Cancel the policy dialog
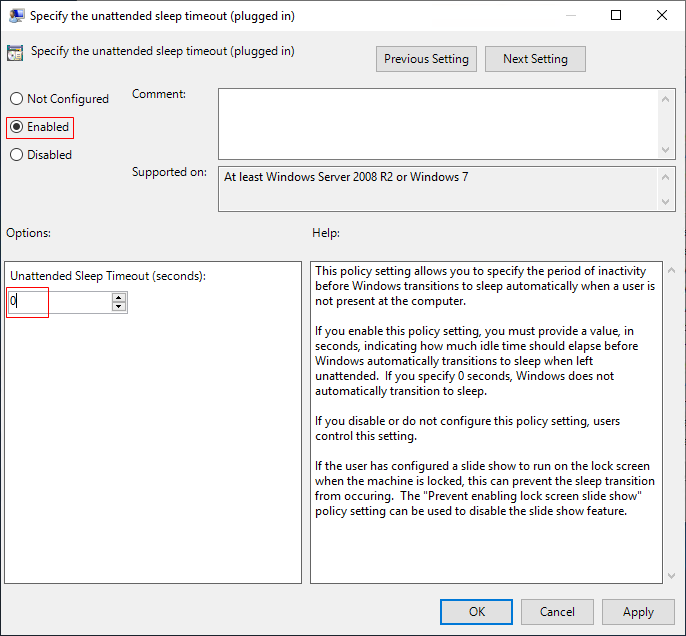The height and width of the screenshot is (636, 686). pos(557,612)
